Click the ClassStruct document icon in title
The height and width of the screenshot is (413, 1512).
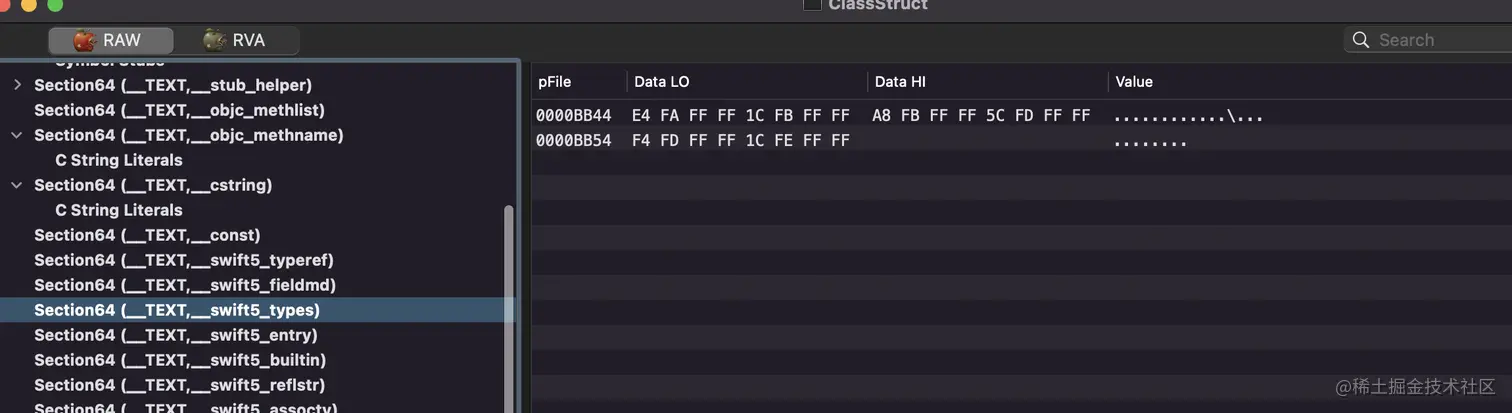(x=812, y=5)
